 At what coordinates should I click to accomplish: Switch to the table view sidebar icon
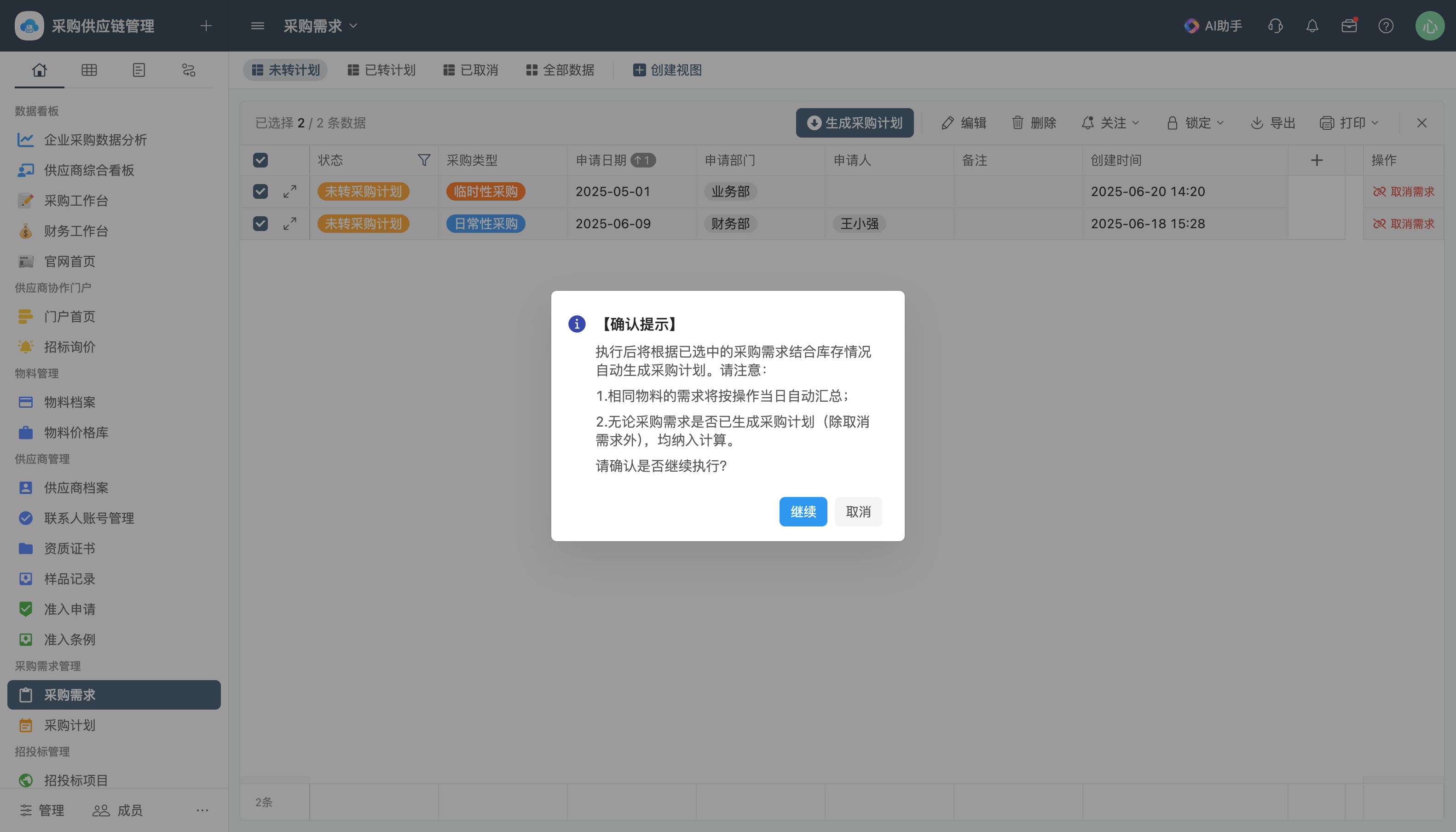pyautogui.click(x=88, y=69)
